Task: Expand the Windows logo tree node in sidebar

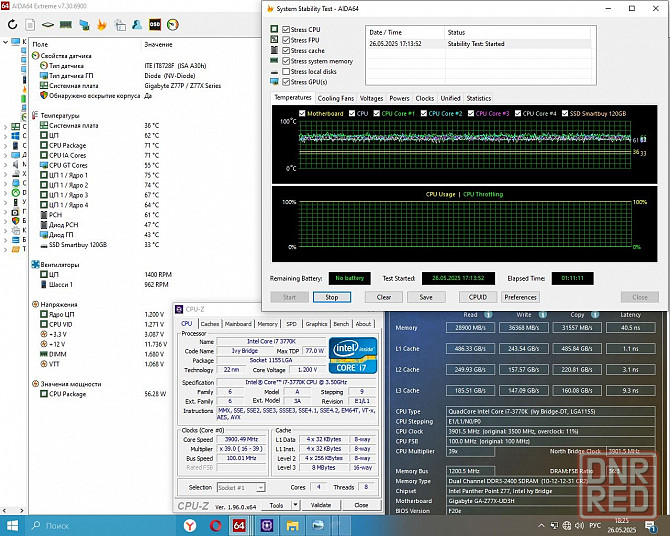Action: coord(5,136)
